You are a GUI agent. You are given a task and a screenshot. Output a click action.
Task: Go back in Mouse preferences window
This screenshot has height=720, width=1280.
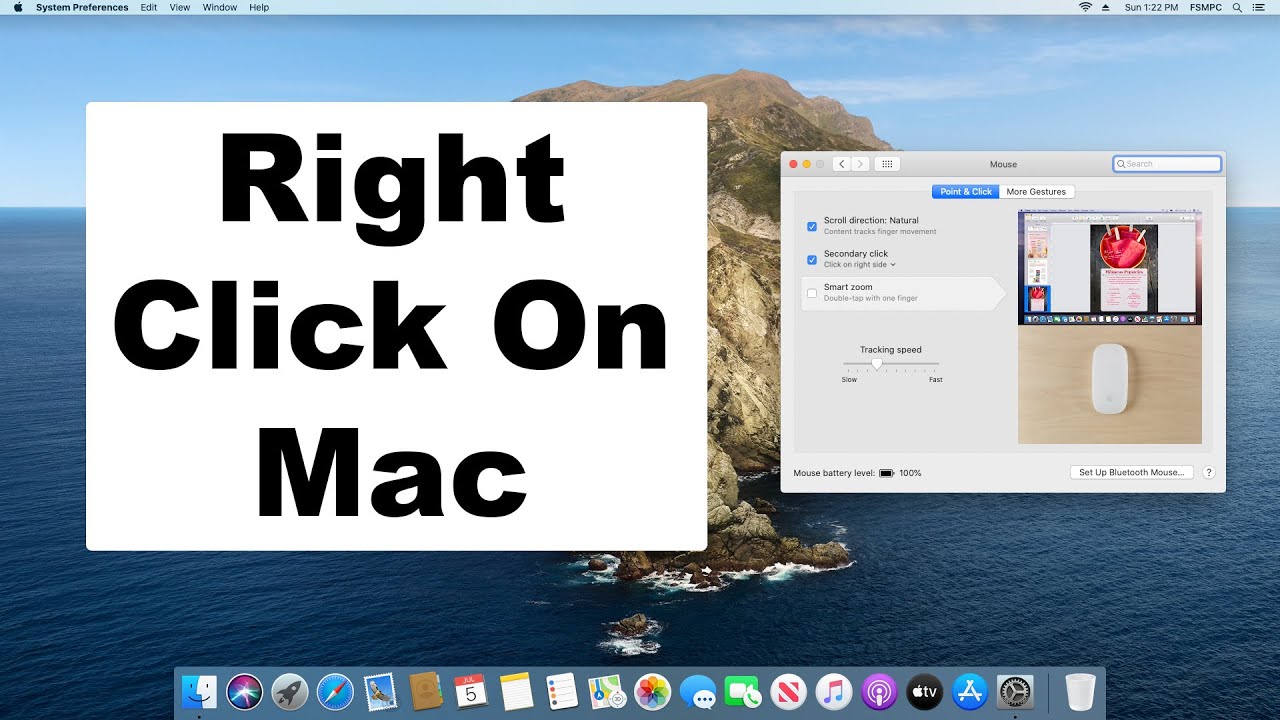tap(842, 164)
